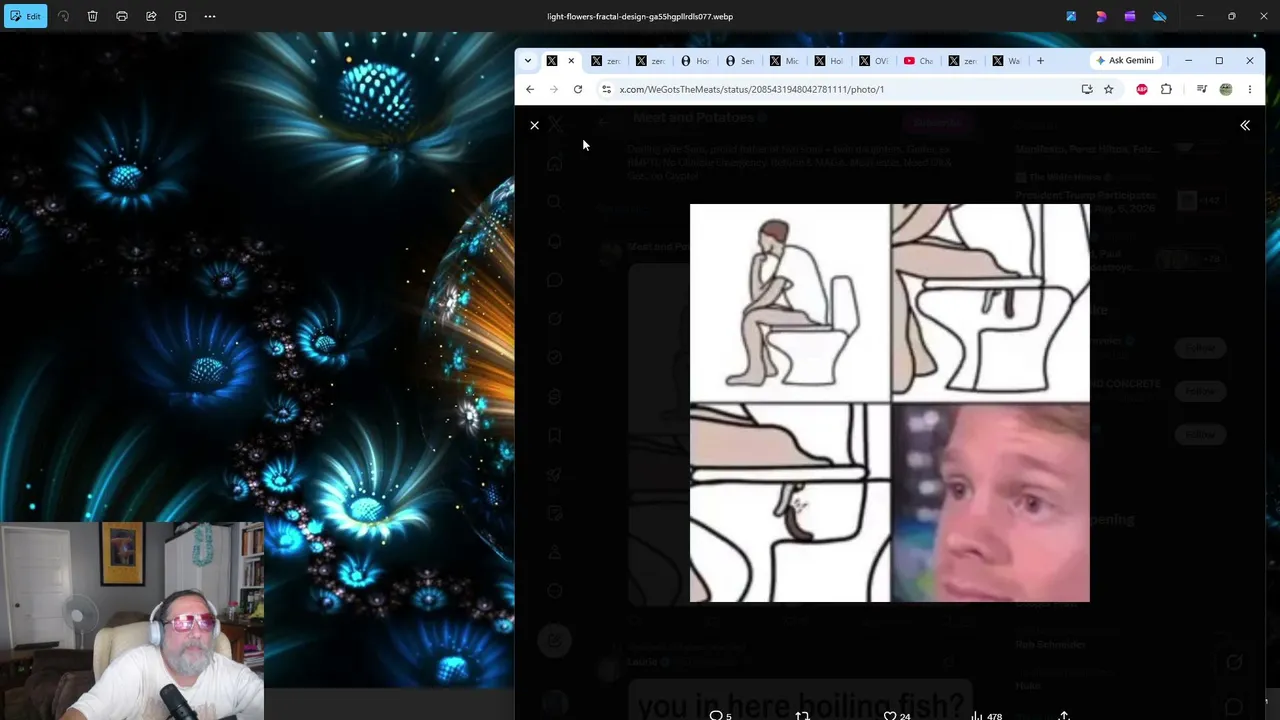Viewport: 1280px width, 720px height.
Task: Open the Designer icon in Photos title bar
Action: 1101,16
